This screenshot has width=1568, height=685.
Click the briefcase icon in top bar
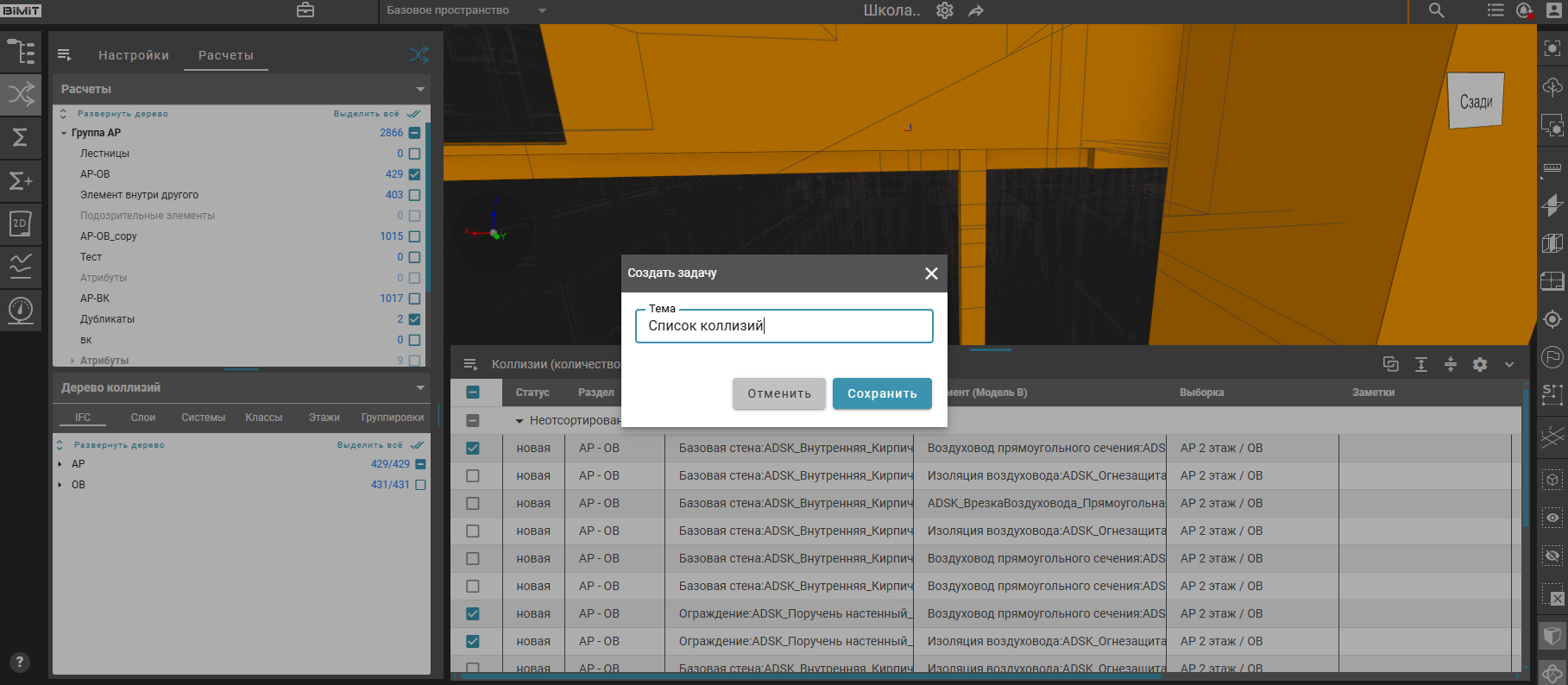pyautogui.click(x=305, y=10)
